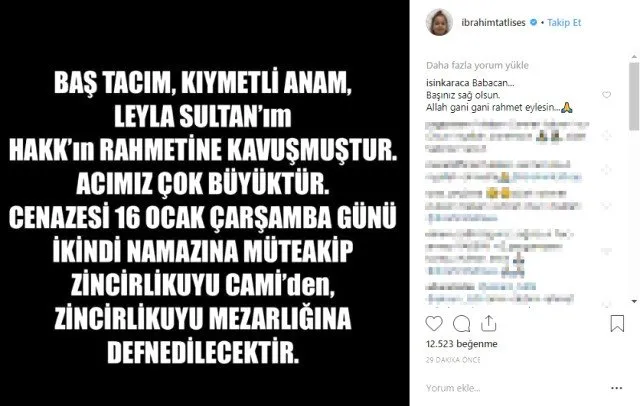Follow account via Takip Et
Viewport: 640px width, 406px height.
click(x=564, y=22)
